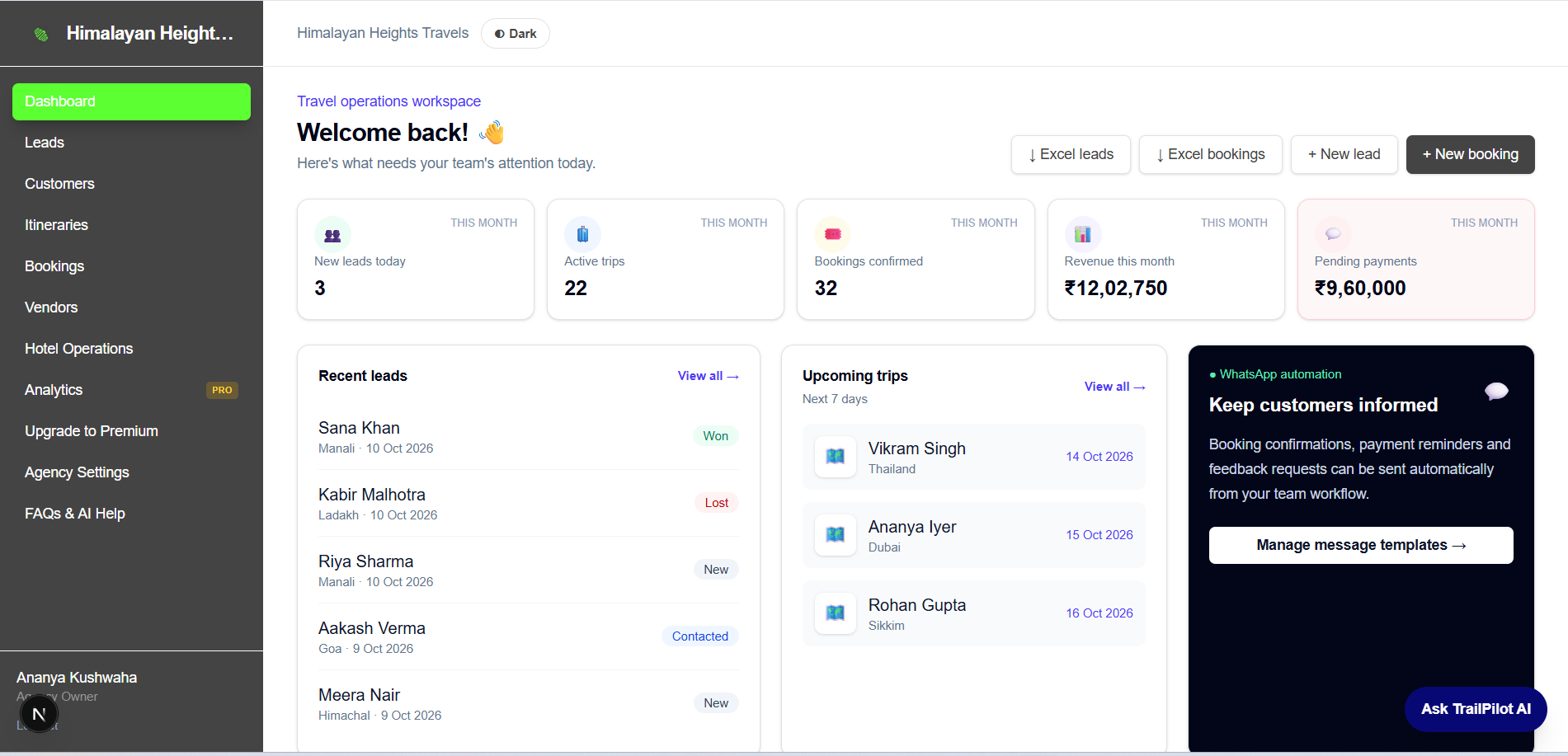
Task: Click the Revenue ₹12,02,750 value
Action: pyautogui.click(x=1116, y=289)
